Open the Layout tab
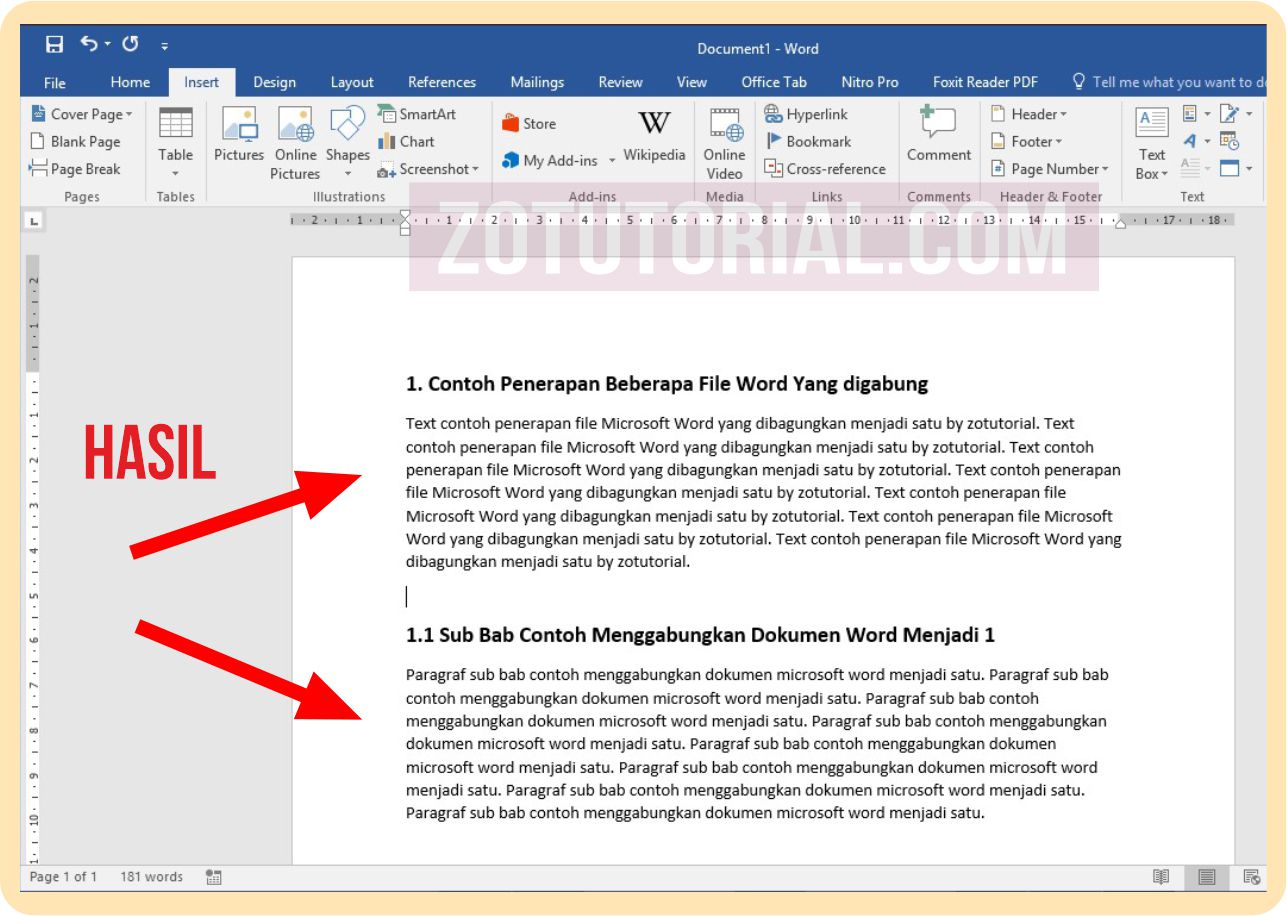 [x=352, y=82]
